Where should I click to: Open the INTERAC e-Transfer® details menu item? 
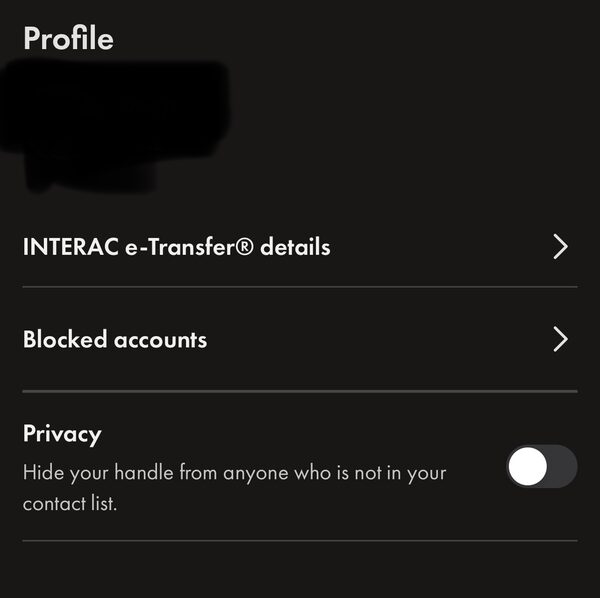click(176, 247)
